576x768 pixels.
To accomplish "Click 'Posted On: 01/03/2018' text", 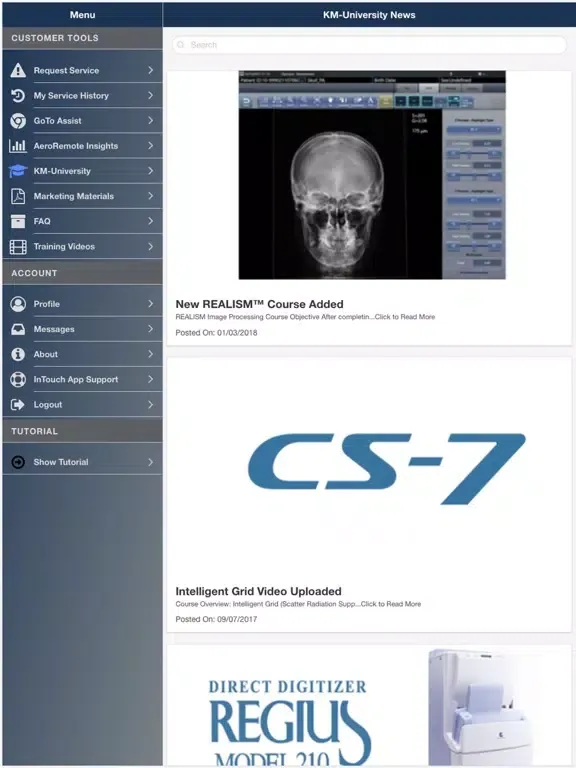I will [216, 333].
